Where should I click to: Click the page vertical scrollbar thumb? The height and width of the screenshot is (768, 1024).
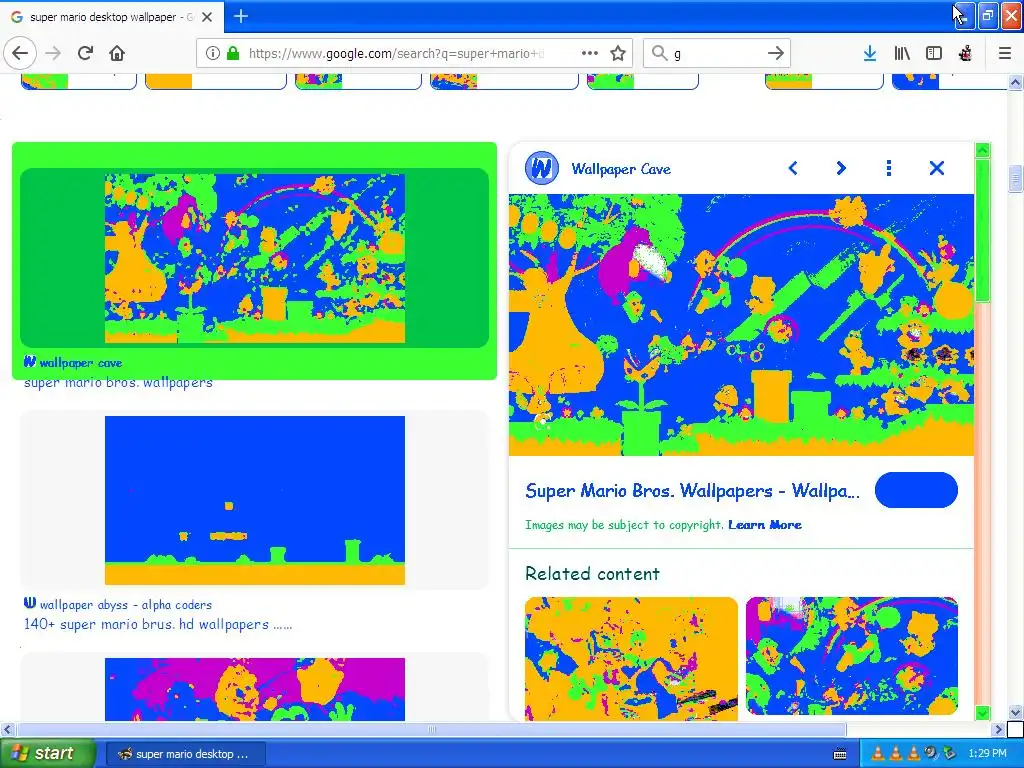click(1015, 178)
